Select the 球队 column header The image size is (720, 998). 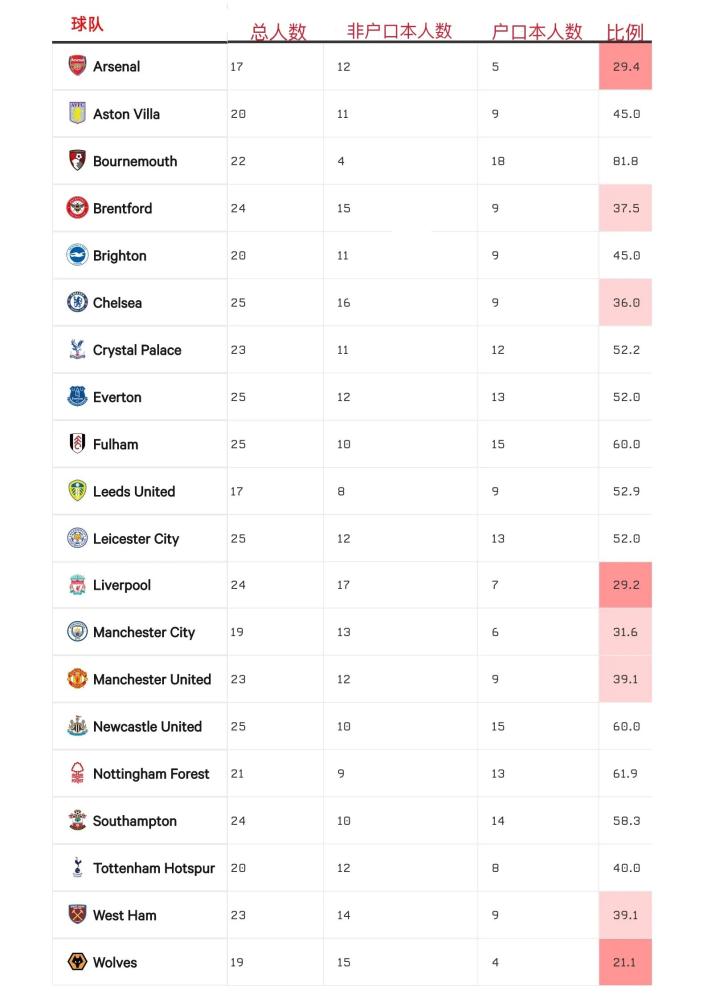coord(87,24)
